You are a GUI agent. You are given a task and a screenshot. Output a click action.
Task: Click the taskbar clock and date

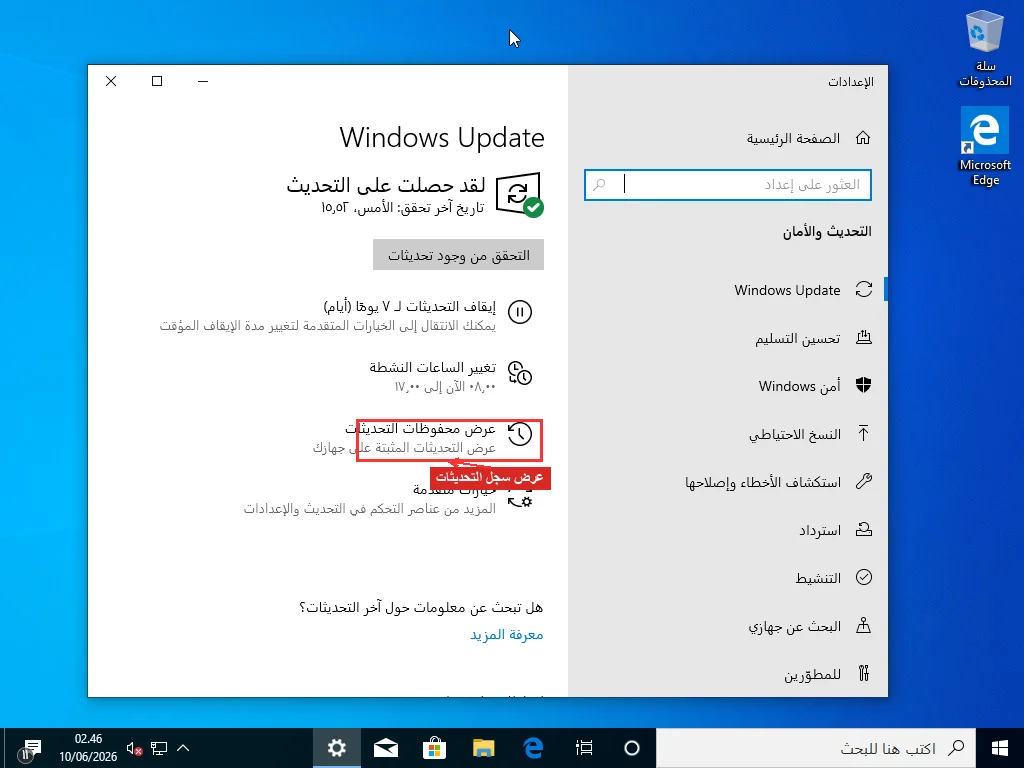[88, 748]
